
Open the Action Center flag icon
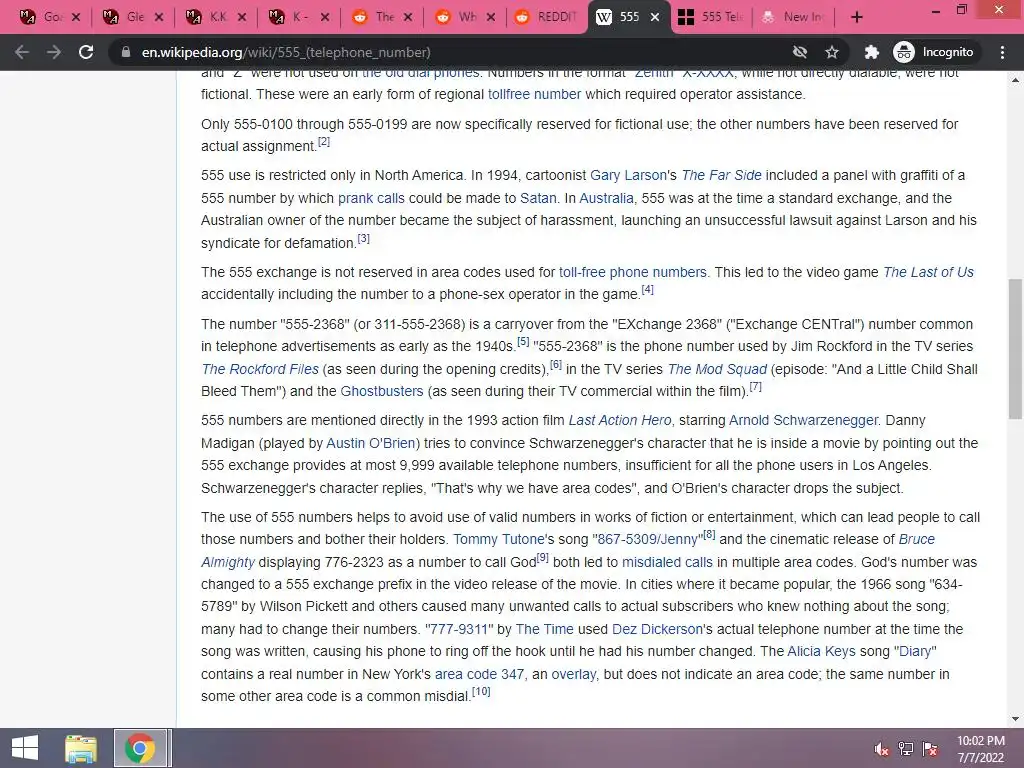tap(930, 748)
